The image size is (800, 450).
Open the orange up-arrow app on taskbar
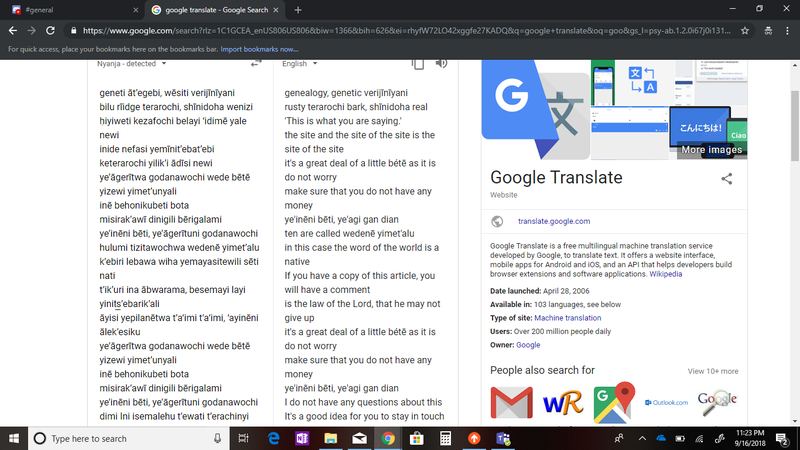474,438
